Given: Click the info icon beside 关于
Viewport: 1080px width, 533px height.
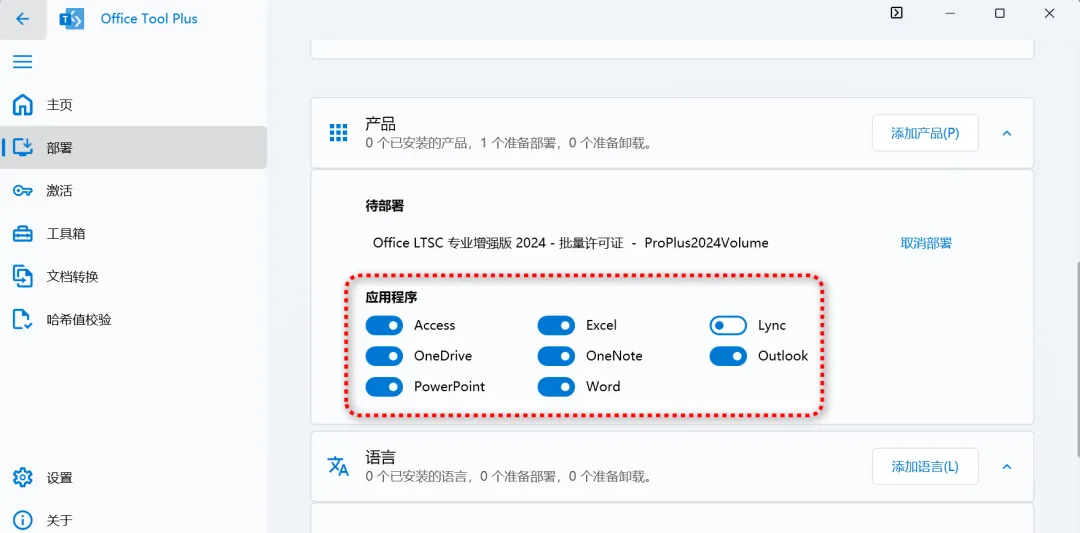Looking at the screenshot, I should 23,520.
